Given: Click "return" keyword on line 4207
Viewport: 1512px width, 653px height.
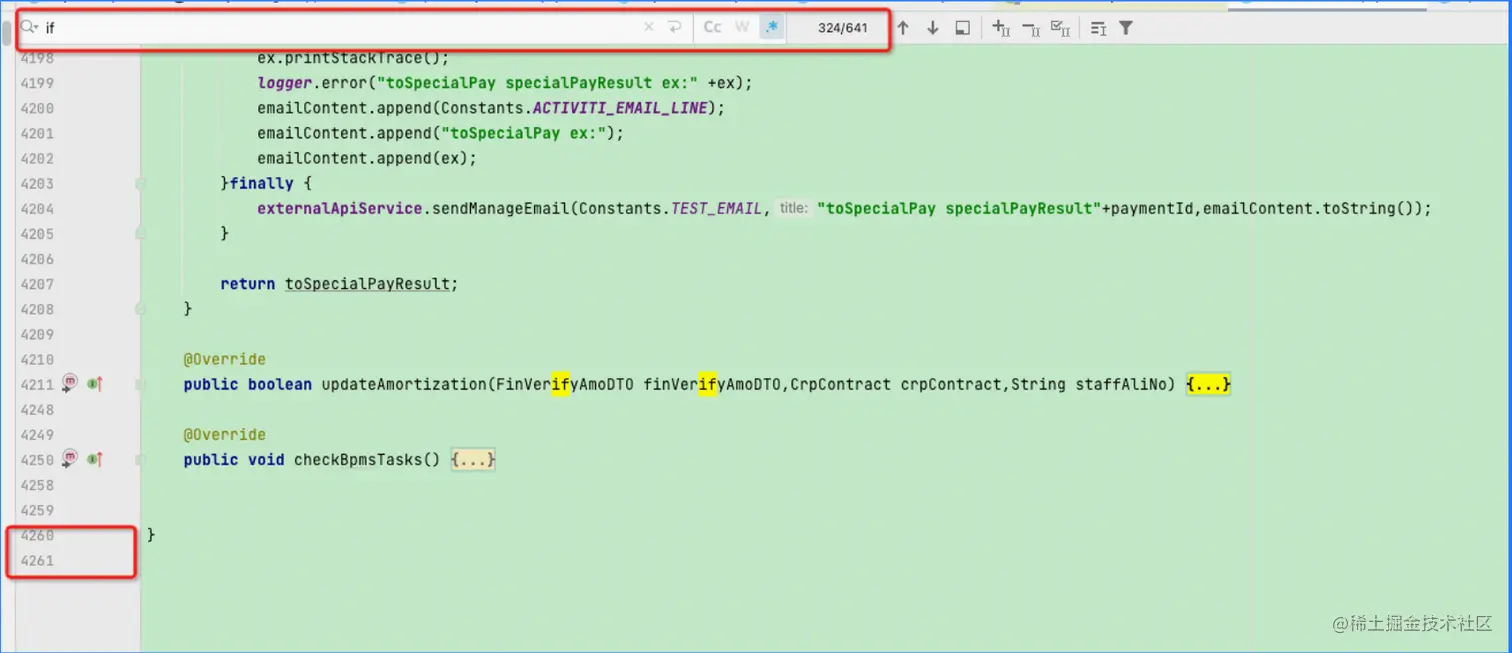Looking at the screenshot, I should click(247, 284).
